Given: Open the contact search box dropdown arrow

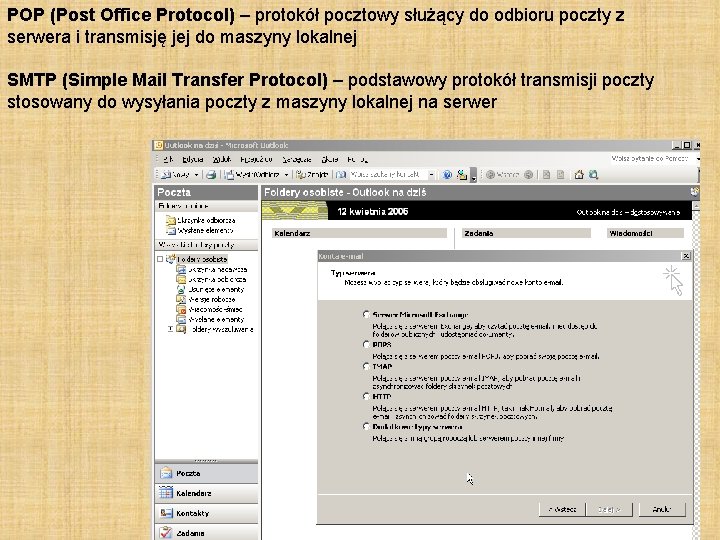Looking at the screenshot, I should coord(431,174).
